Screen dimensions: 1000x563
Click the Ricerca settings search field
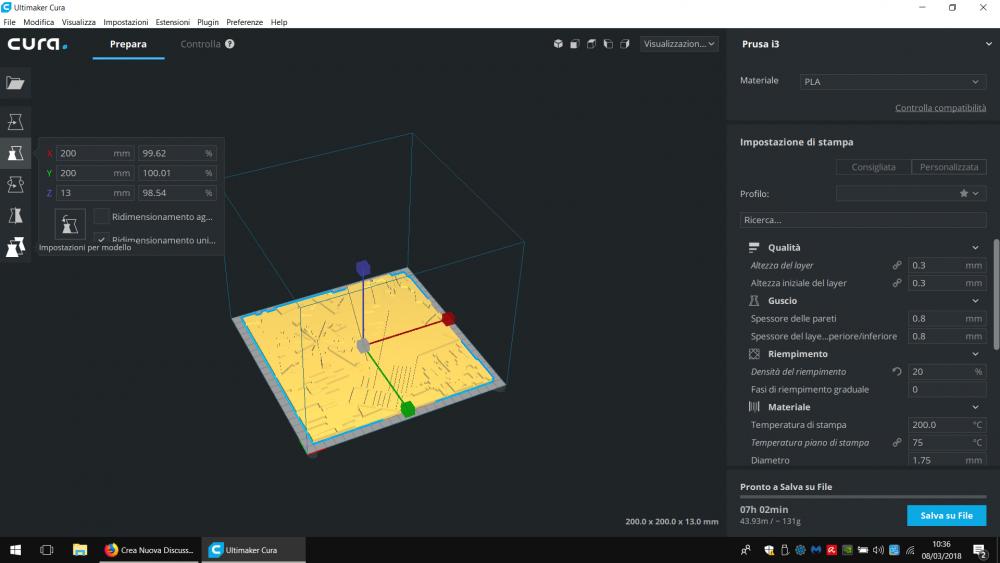pyautogui.click(x=862, y=219)
